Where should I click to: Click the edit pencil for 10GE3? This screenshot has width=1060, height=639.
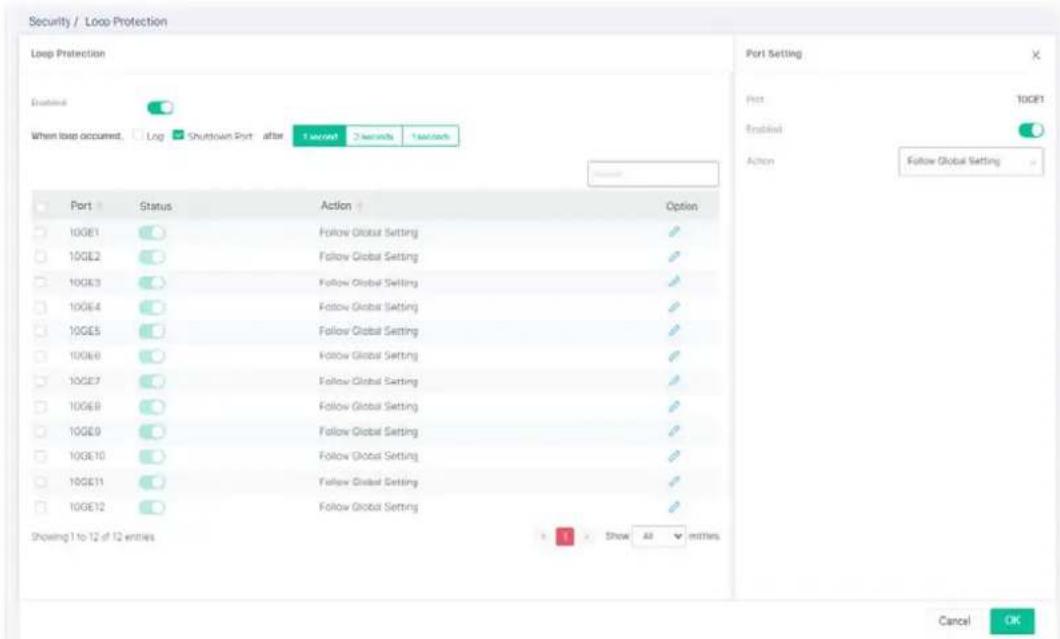(x=674, y=282)
